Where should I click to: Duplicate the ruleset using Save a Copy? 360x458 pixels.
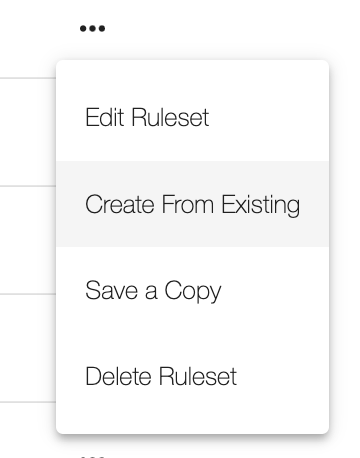pos(193,290)
